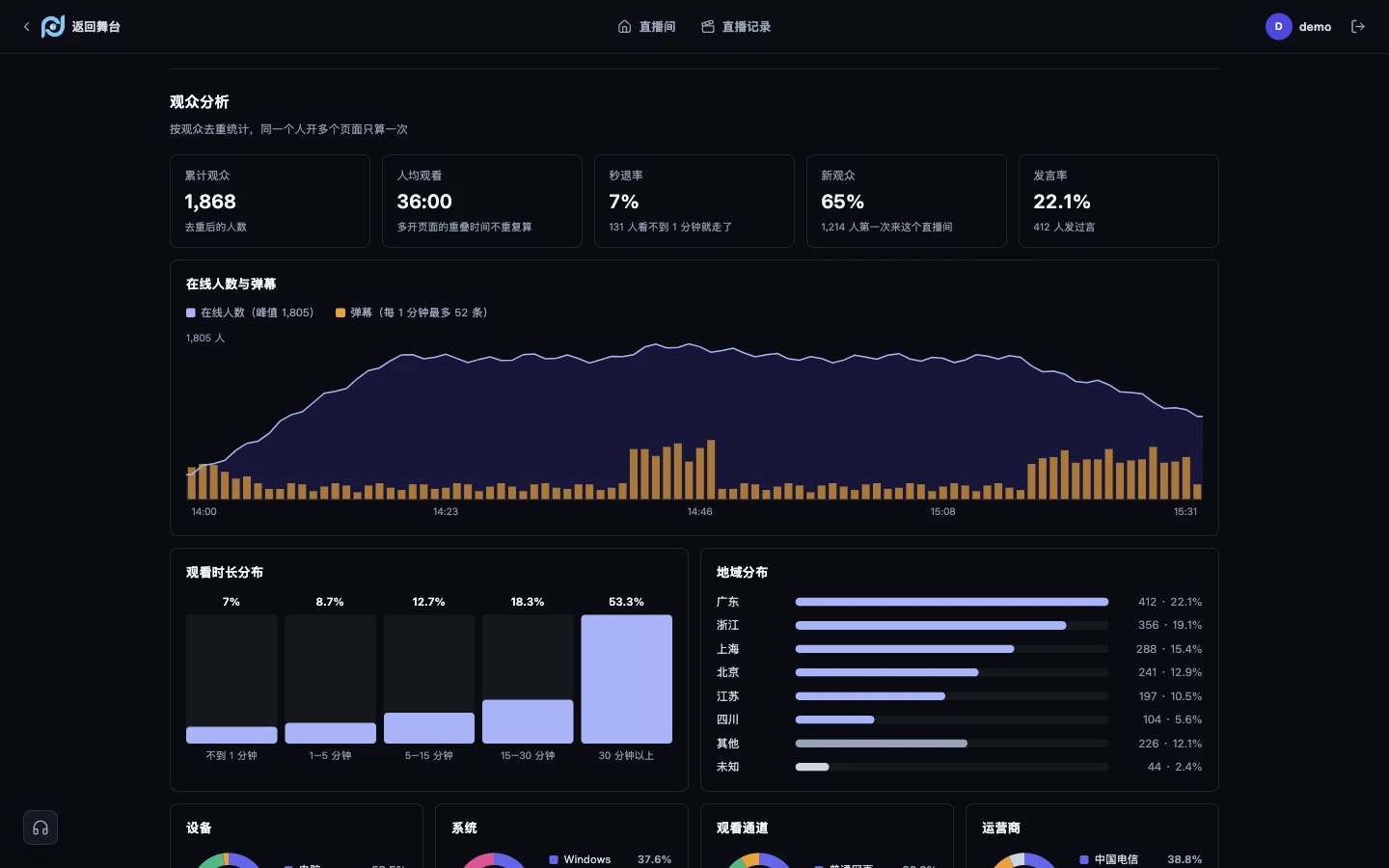
Task: Click the clapboard icon beside 直播记录
Action: 708,27
